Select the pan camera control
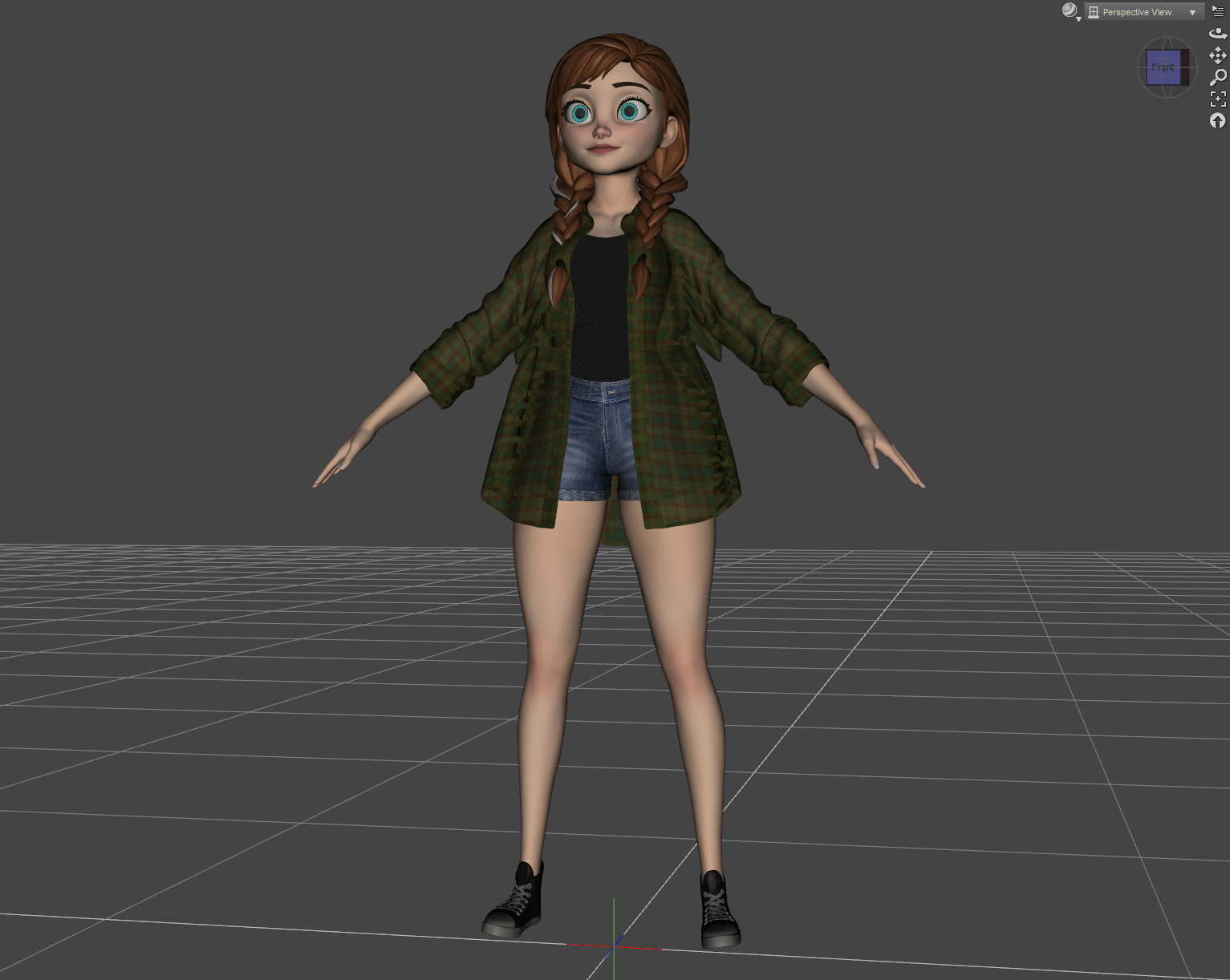Image resolution: width=1230 pixels, height=980 pixels. pyautogui.click(x=1218, y=55)
